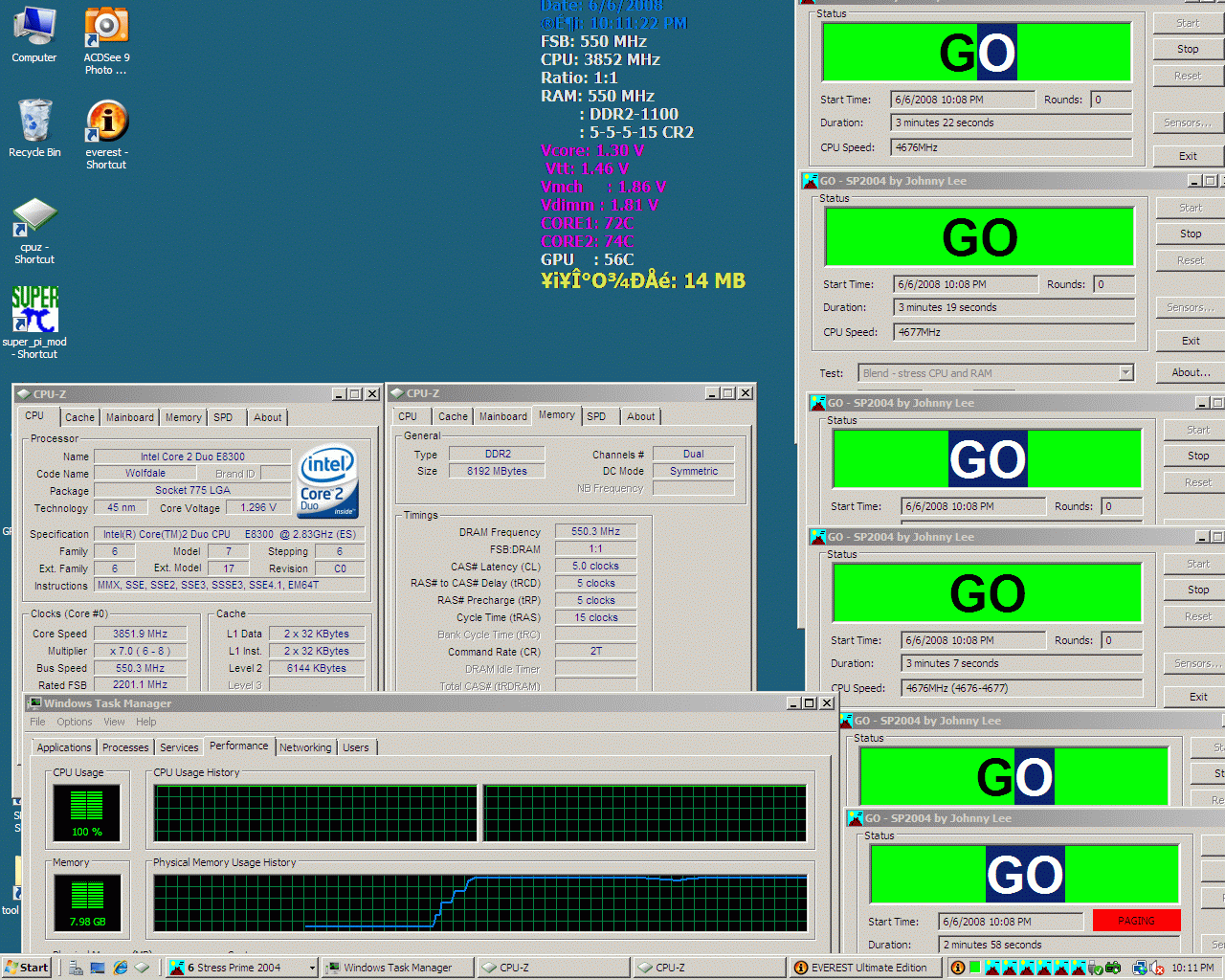Image resolution: width=1225 pixels, height=980 pixels.
Task: Open the Services tab in Task Manager
Action: click(x=179, y=747)
